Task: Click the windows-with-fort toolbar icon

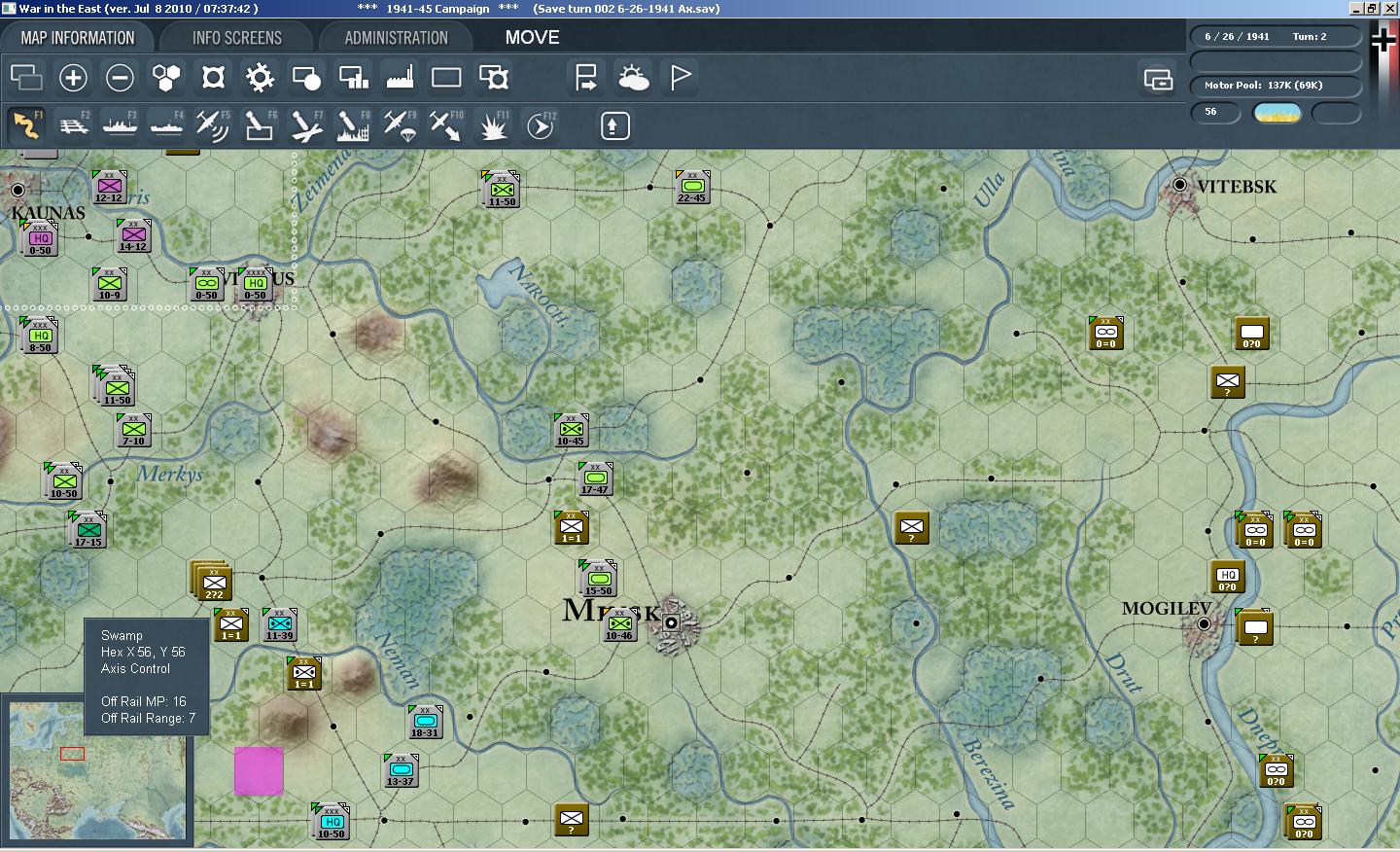Action: pos(493,78)
